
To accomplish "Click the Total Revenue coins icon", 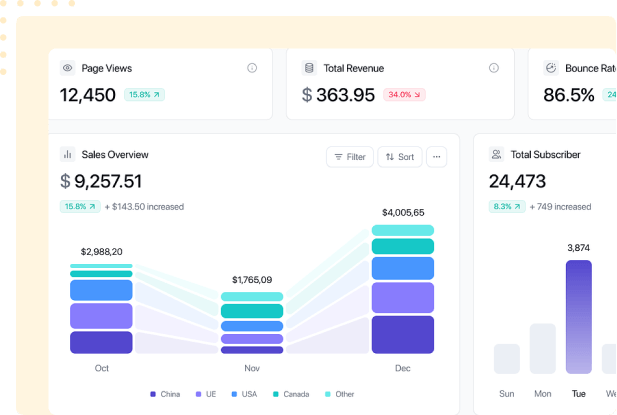I will click(x=309, y=68).
